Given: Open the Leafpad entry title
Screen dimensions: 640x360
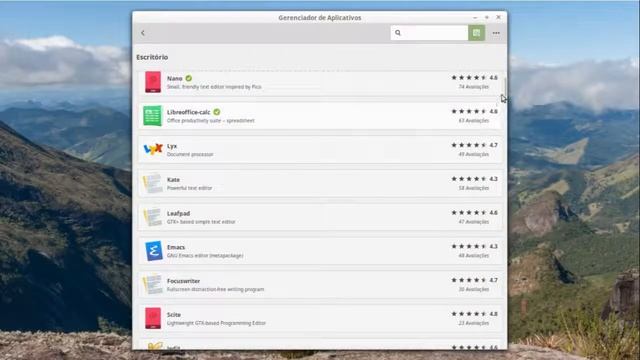Looking at the screenshot, I should [x=178, y=213].
